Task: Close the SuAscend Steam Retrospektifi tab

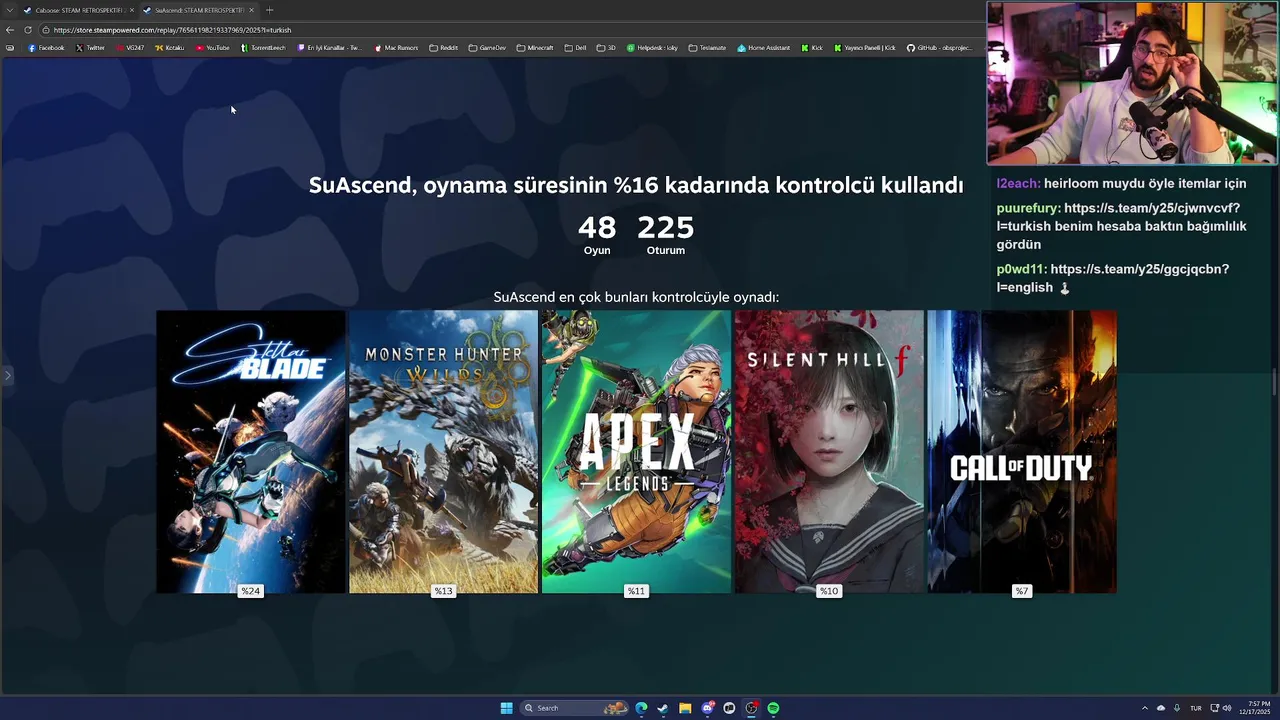Action: click(x=251, y=10)
